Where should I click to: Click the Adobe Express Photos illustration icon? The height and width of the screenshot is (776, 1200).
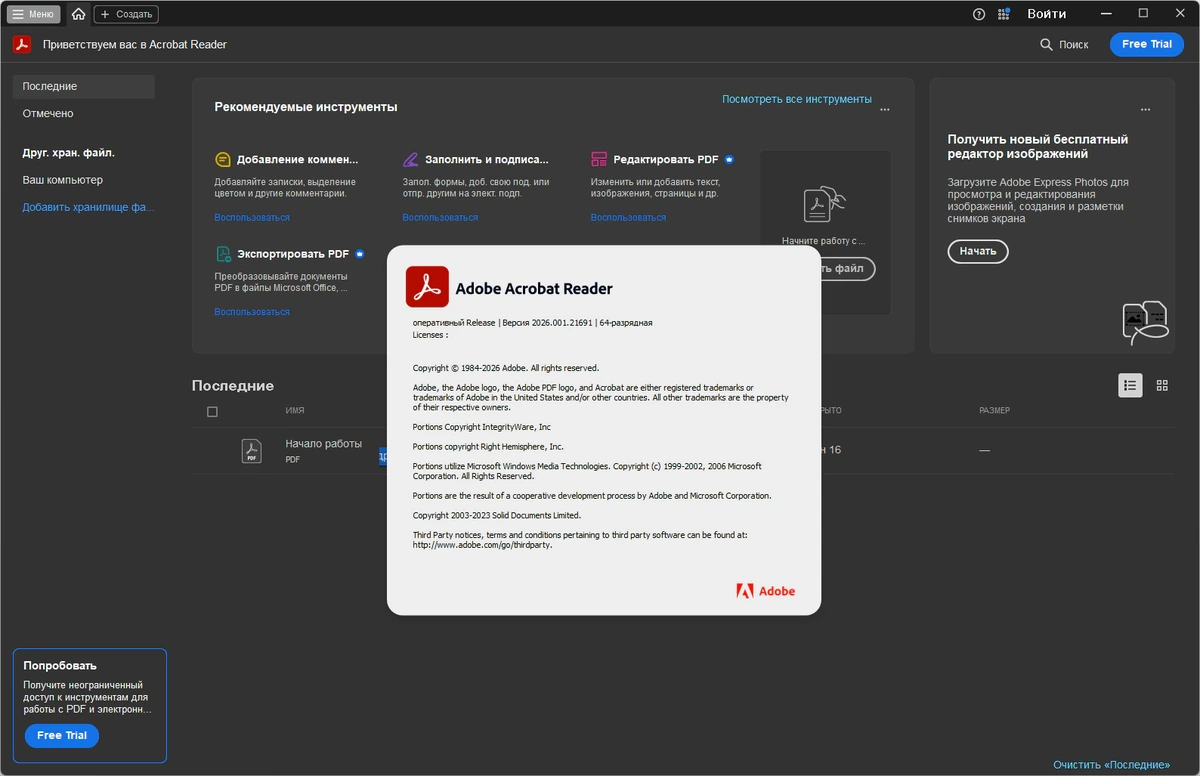[x=1145, y=323]
